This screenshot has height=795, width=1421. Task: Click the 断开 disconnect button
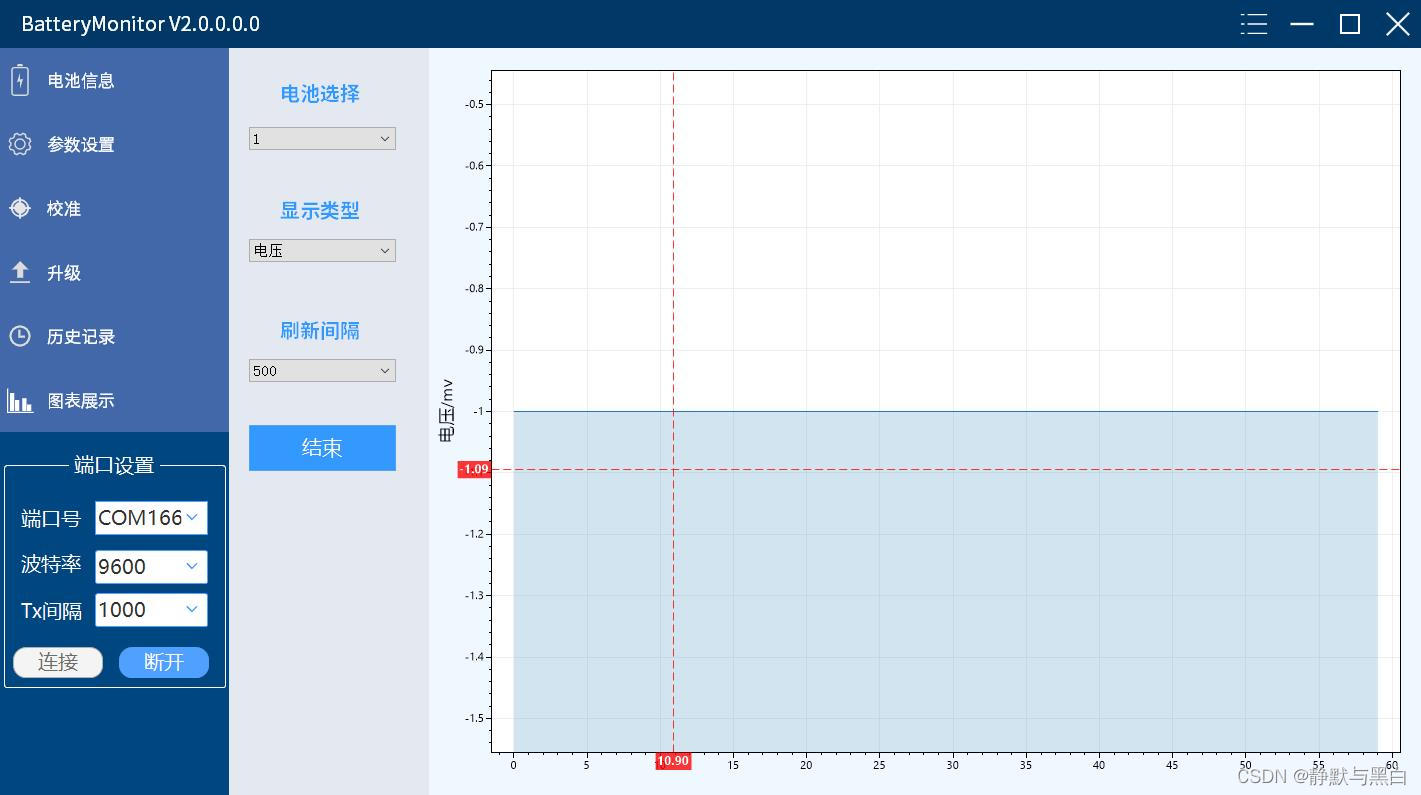point(164,662)
